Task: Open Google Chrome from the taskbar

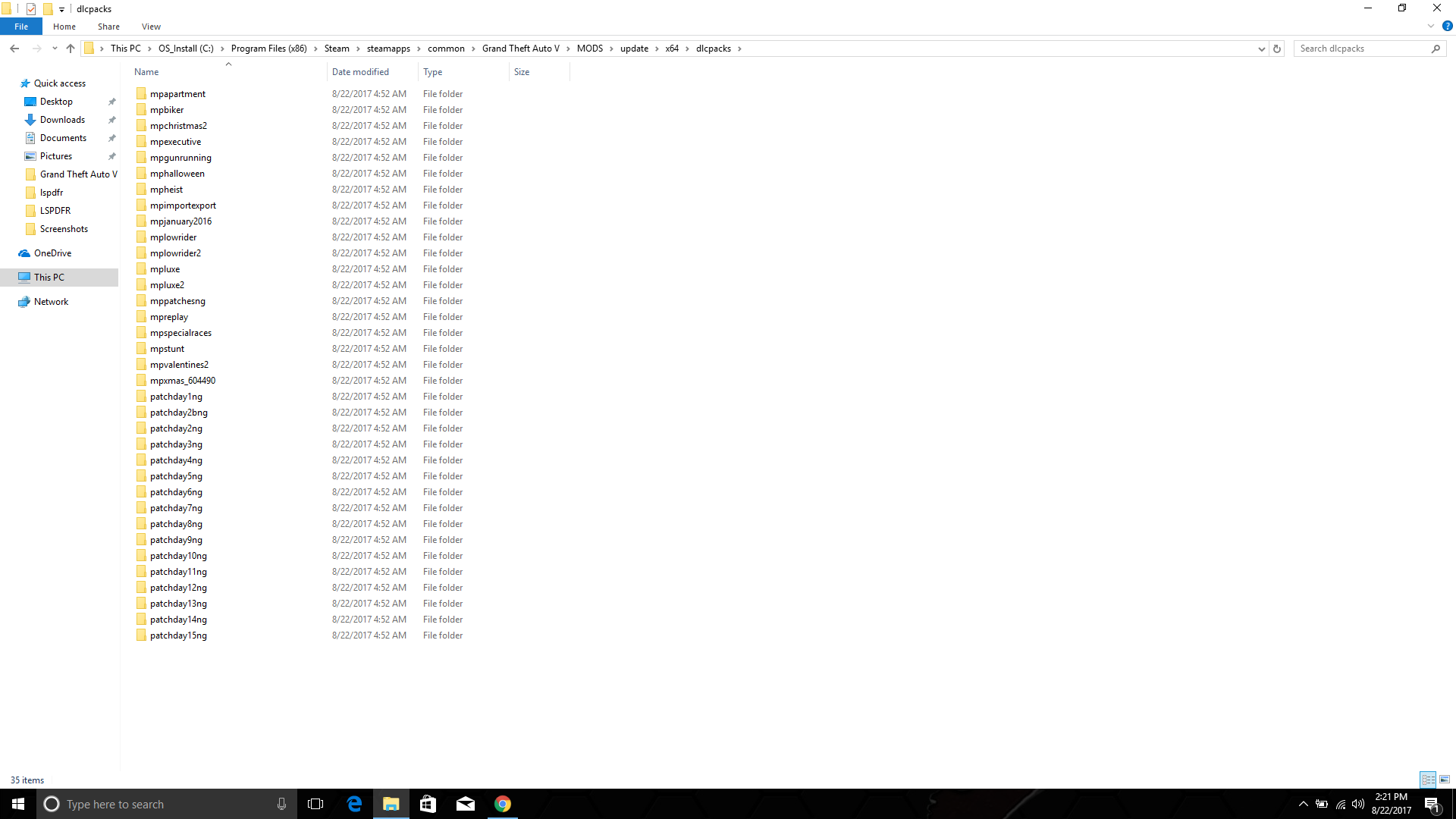Action: tap(503, 804)
